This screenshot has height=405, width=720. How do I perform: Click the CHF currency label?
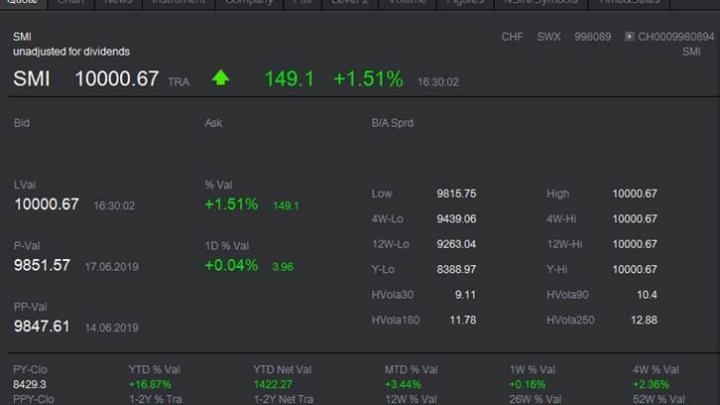[x=512, y=37]
